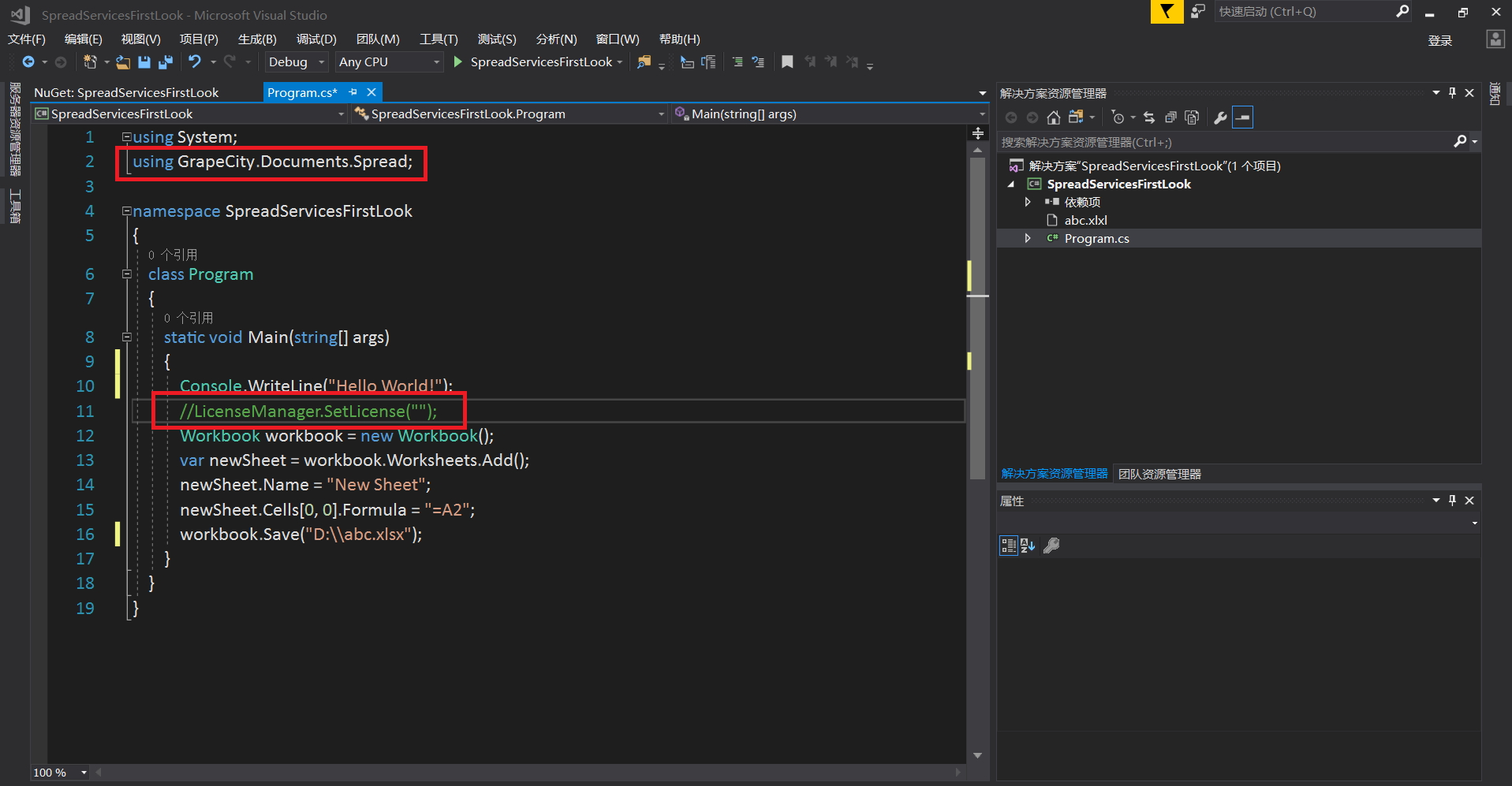
Task: Click Home icon in Solution Explorer toolbar
Action: (1053, 117)
